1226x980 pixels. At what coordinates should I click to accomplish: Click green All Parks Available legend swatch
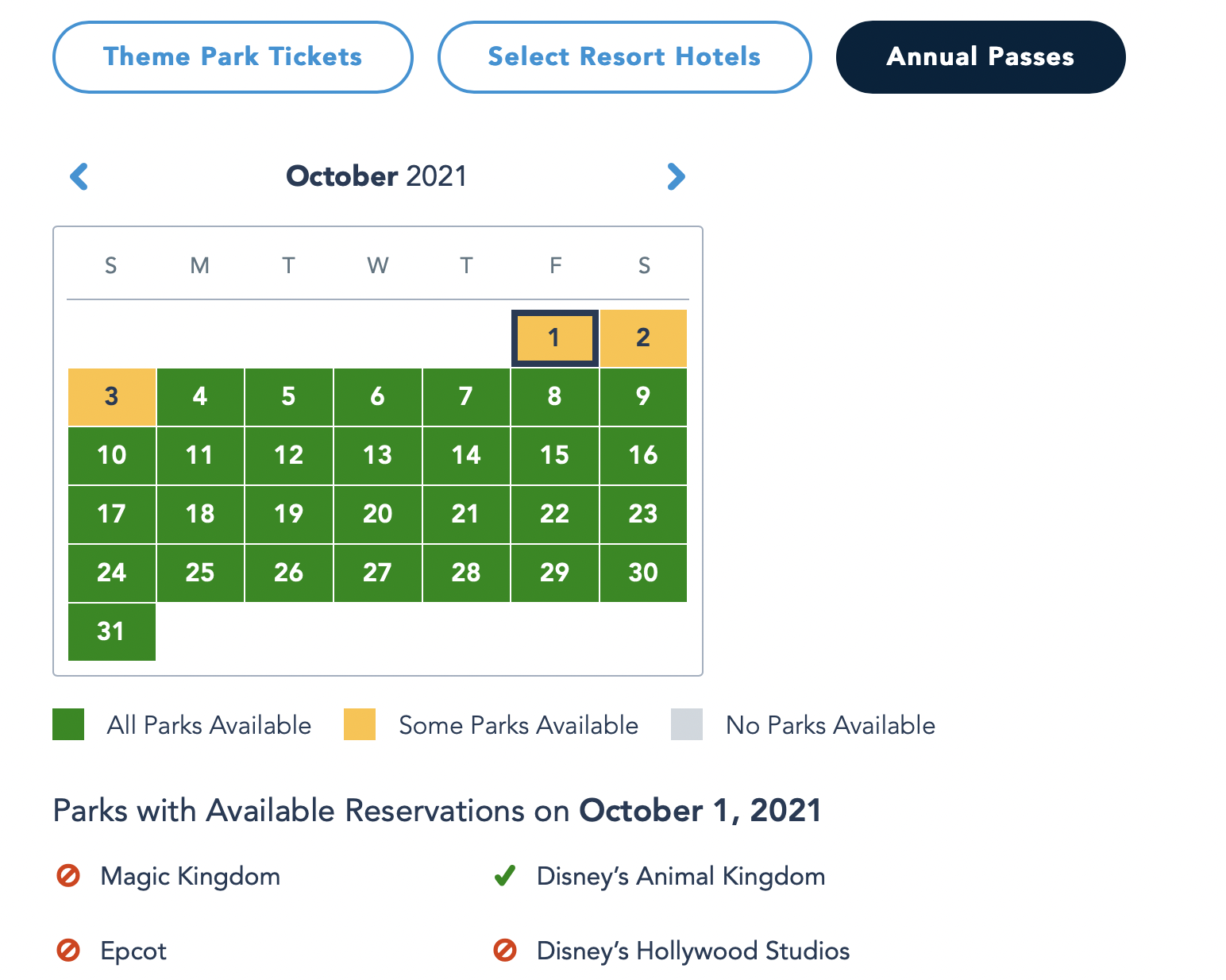click(x=68, y=724)
